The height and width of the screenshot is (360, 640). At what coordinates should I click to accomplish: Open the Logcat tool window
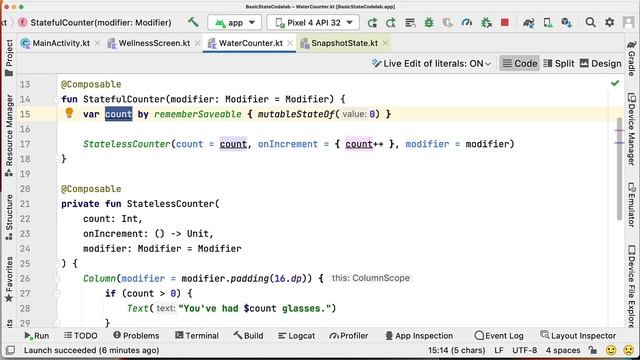pos(296,336)
